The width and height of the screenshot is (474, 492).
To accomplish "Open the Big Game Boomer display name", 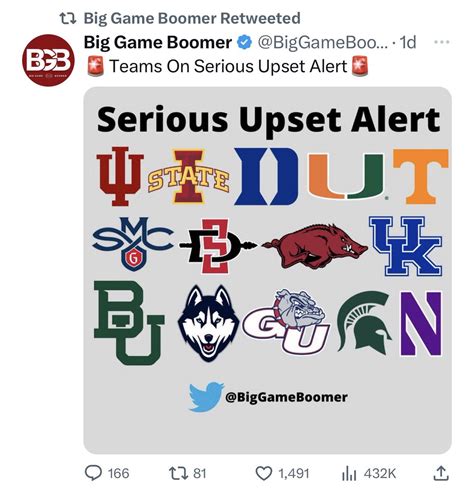I will tap(158, 42).
